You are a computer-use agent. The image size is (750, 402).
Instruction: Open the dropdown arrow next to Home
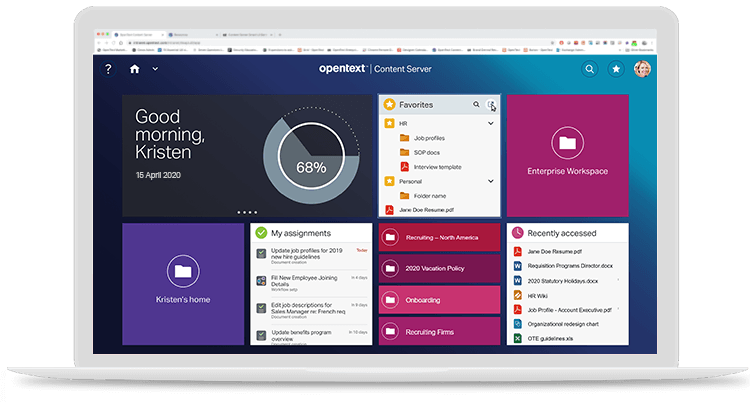155,70
